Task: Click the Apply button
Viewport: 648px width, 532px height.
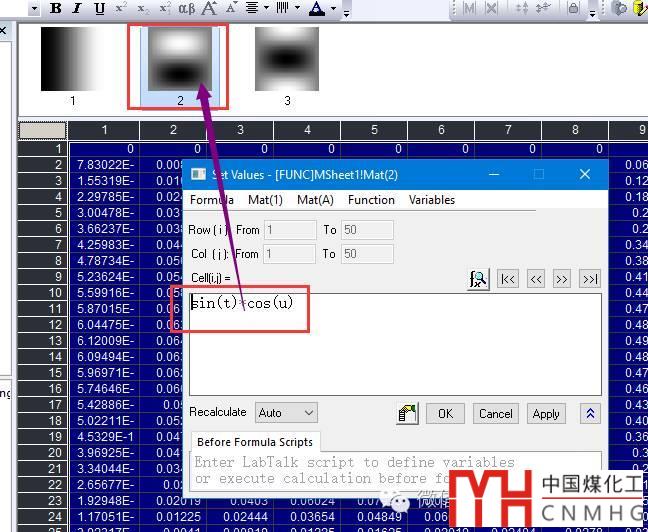Action: 546,414
